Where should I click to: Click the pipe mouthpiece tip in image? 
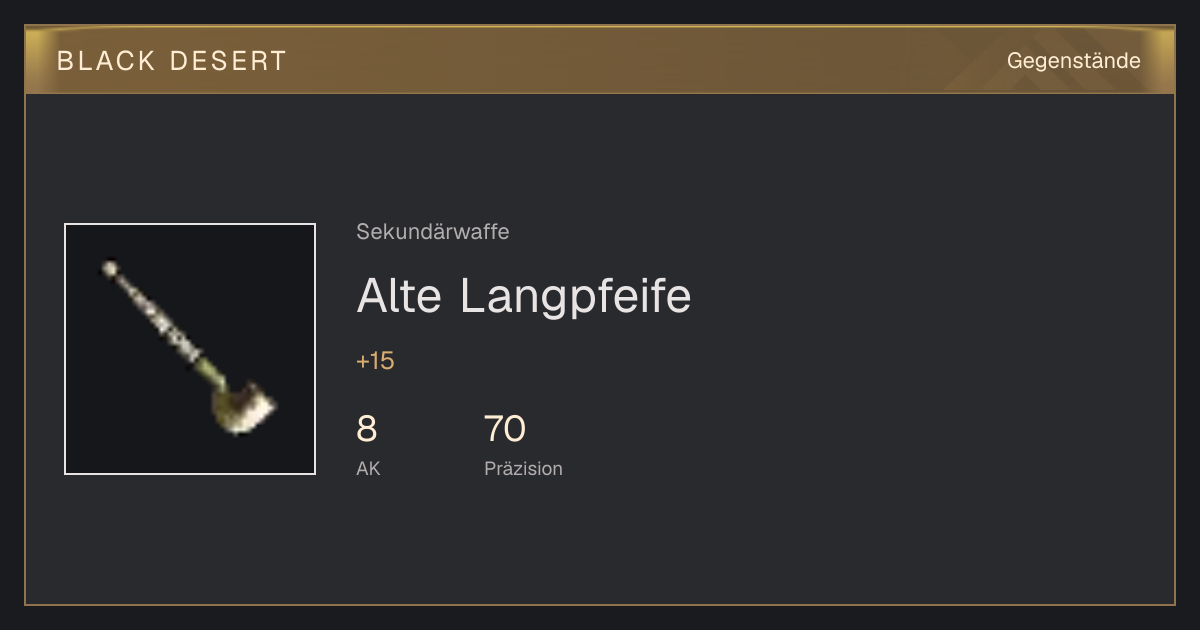pyautogui.click(x=109, y=268)
